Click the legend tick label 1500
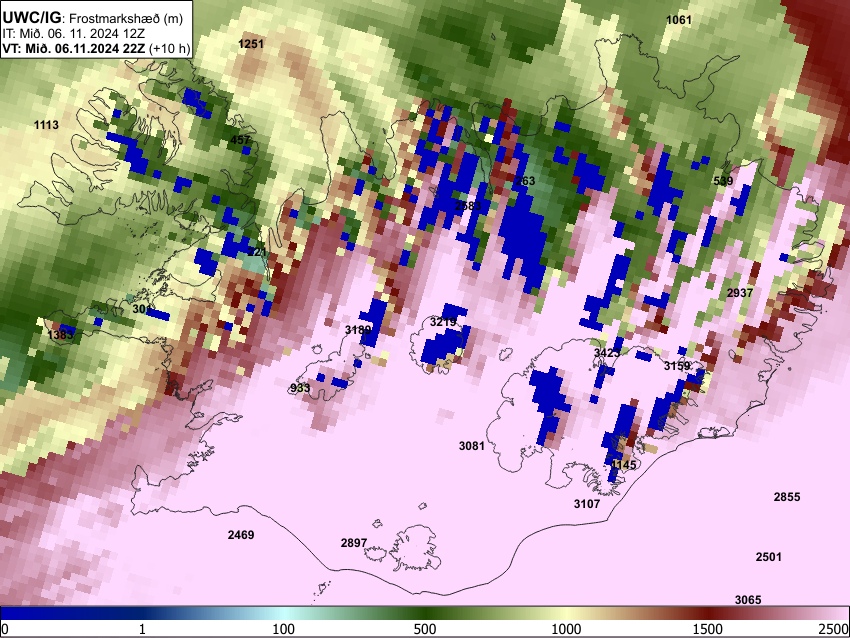Screen dimensions: 850x638 [708, 629]
